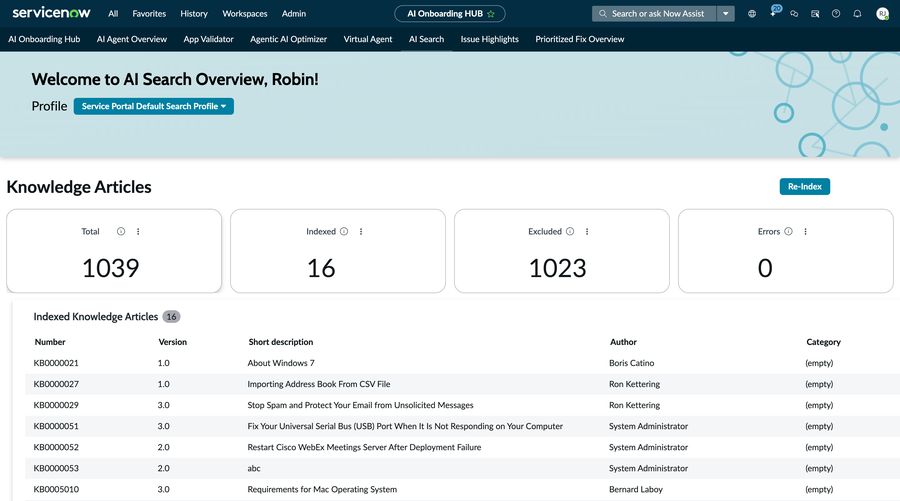This screenshot has height=501, width=900.
Task: Switch to Virtual Agent tab
Action: tap(368, 39)
